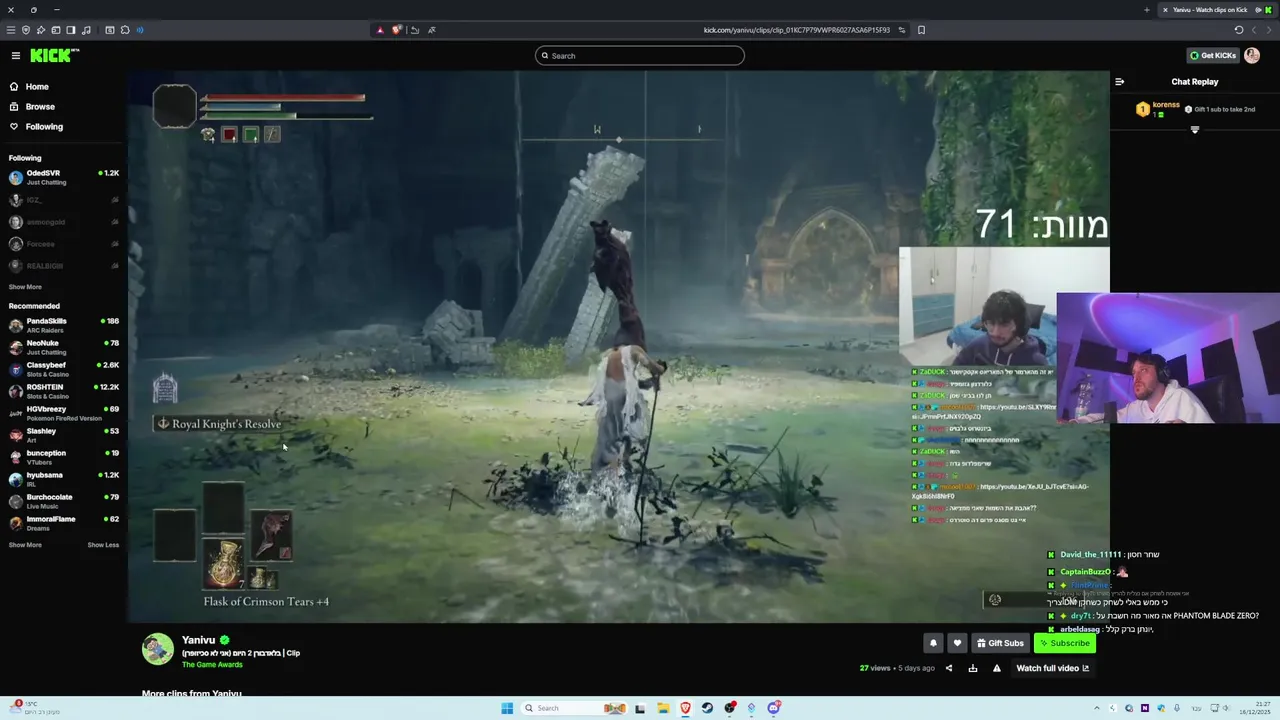Expand recommended list with Show More
Screen dimensions: 1280x720
(x=25, y=545)
